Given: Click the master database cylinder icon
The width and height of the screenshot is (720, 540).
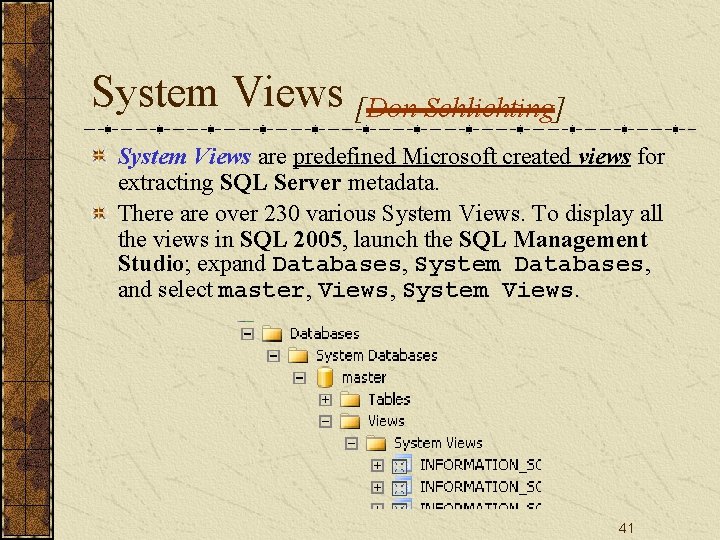Looking at the screenshot, I should tap(325, 378).
